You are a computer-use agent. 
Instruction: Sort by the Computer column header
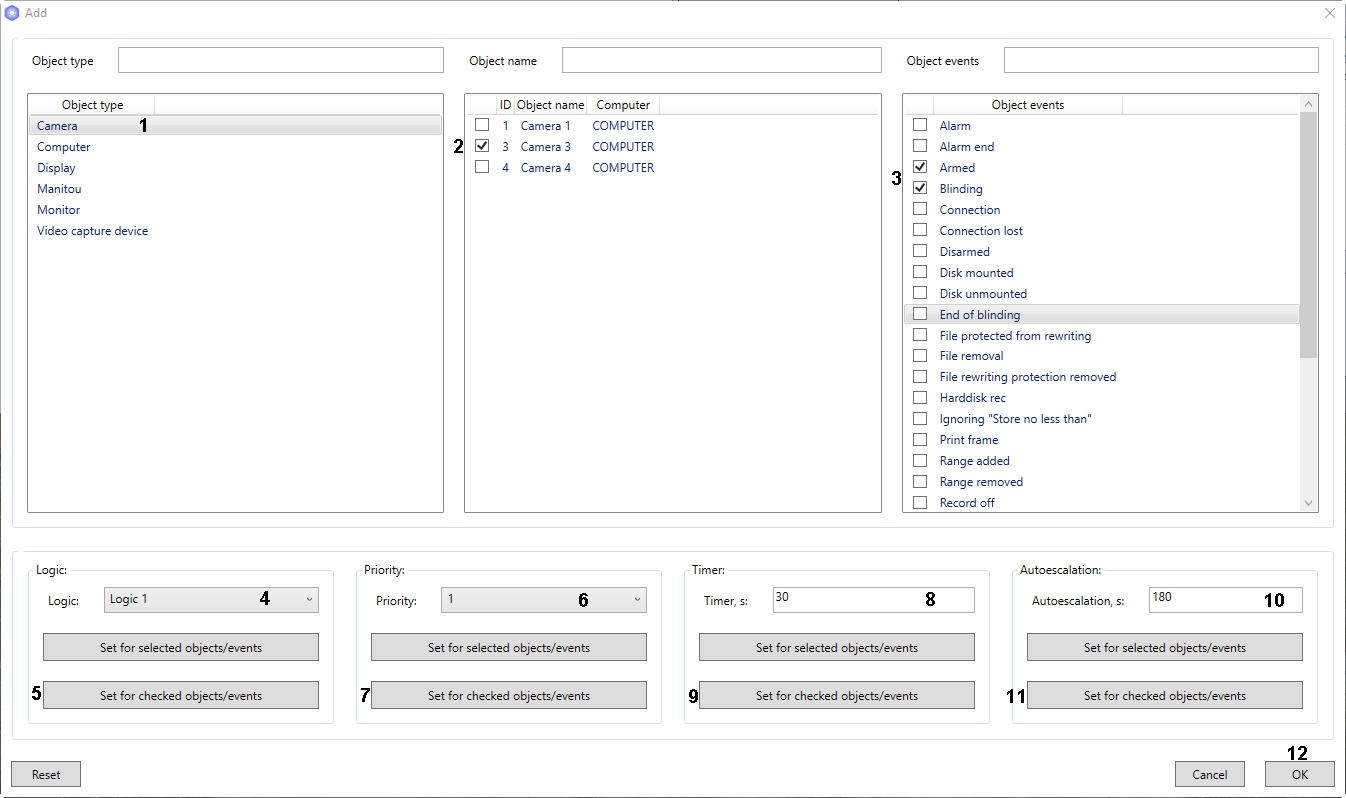(623, 105)
